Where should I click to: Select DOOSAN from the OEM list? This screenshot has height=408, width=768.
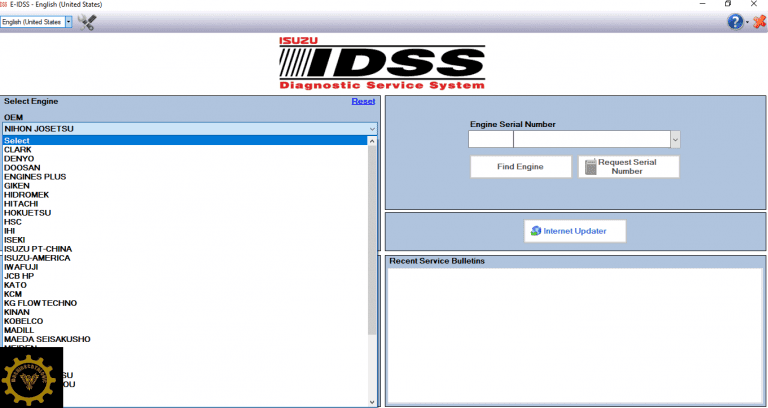185,168
